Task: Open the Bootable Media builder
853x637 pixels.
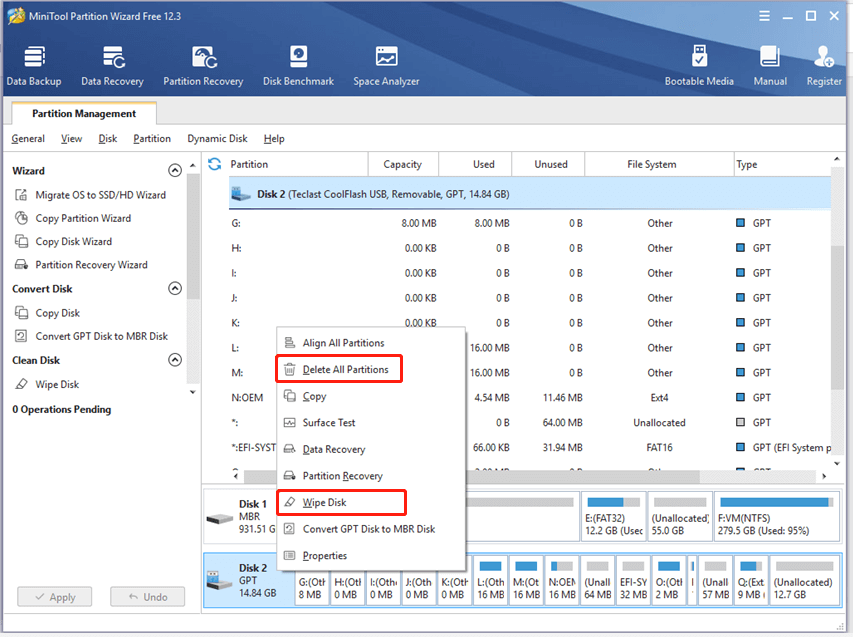Action: [x=699, y=66]
